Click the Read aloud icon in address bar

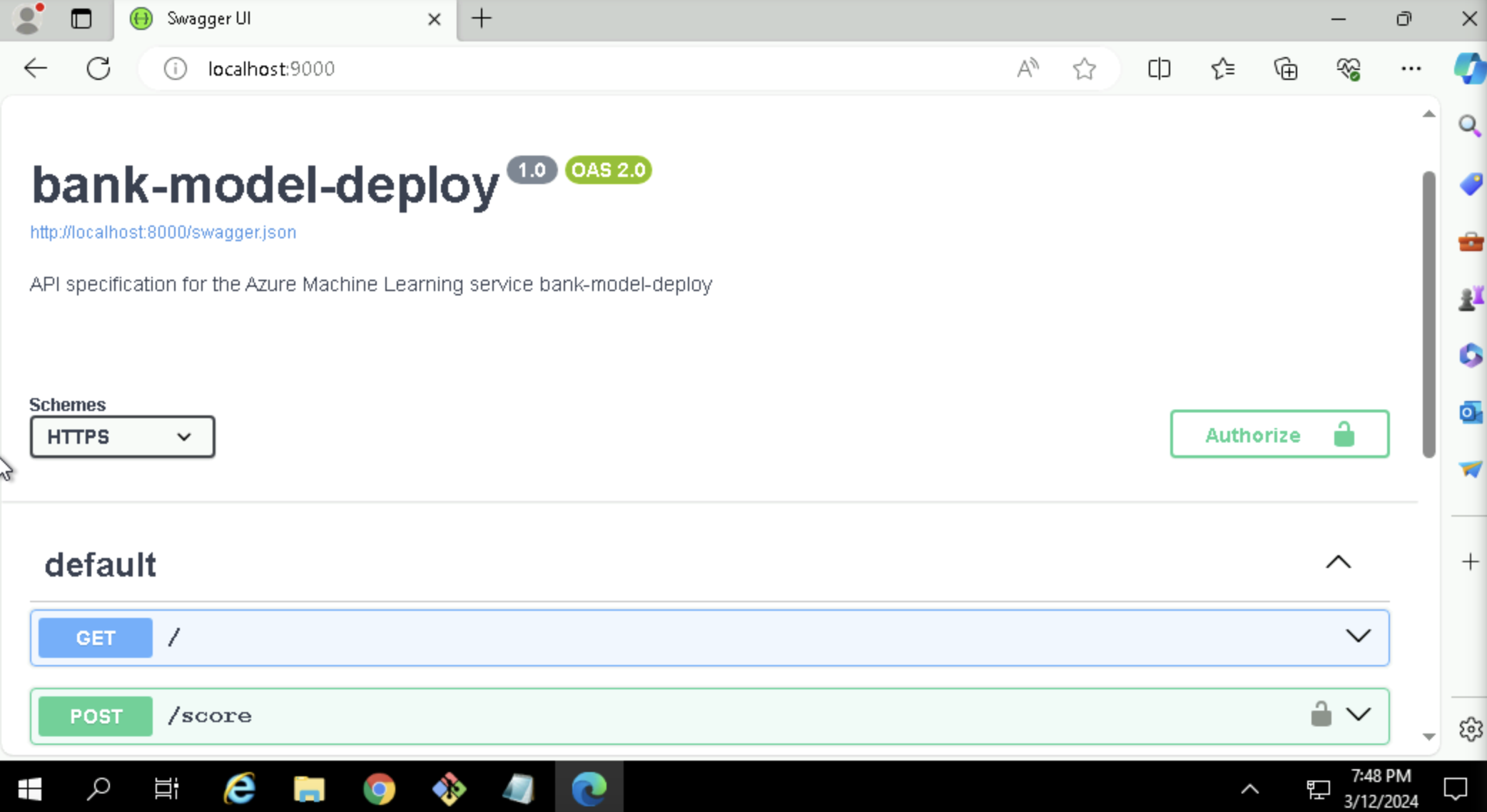(1027, 68)
